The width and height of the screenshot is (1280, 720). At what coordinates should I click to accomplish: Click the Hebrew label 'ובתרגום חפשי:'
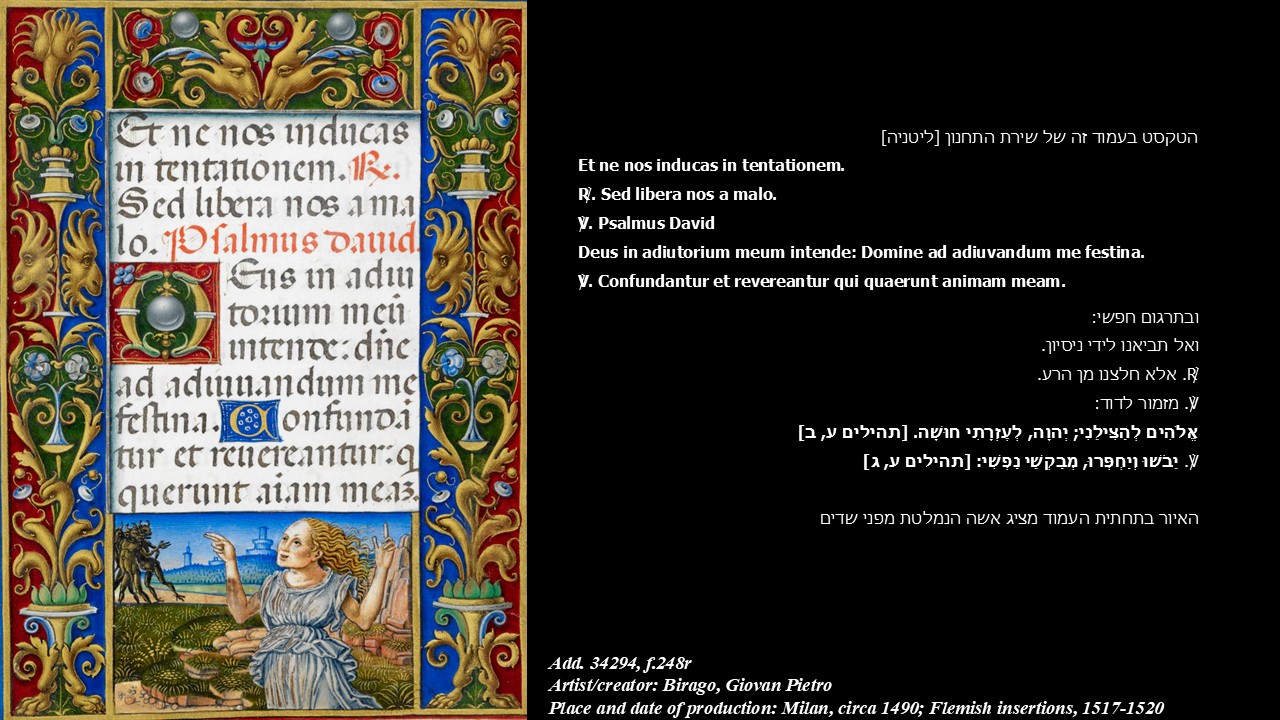coord(1145,317)
